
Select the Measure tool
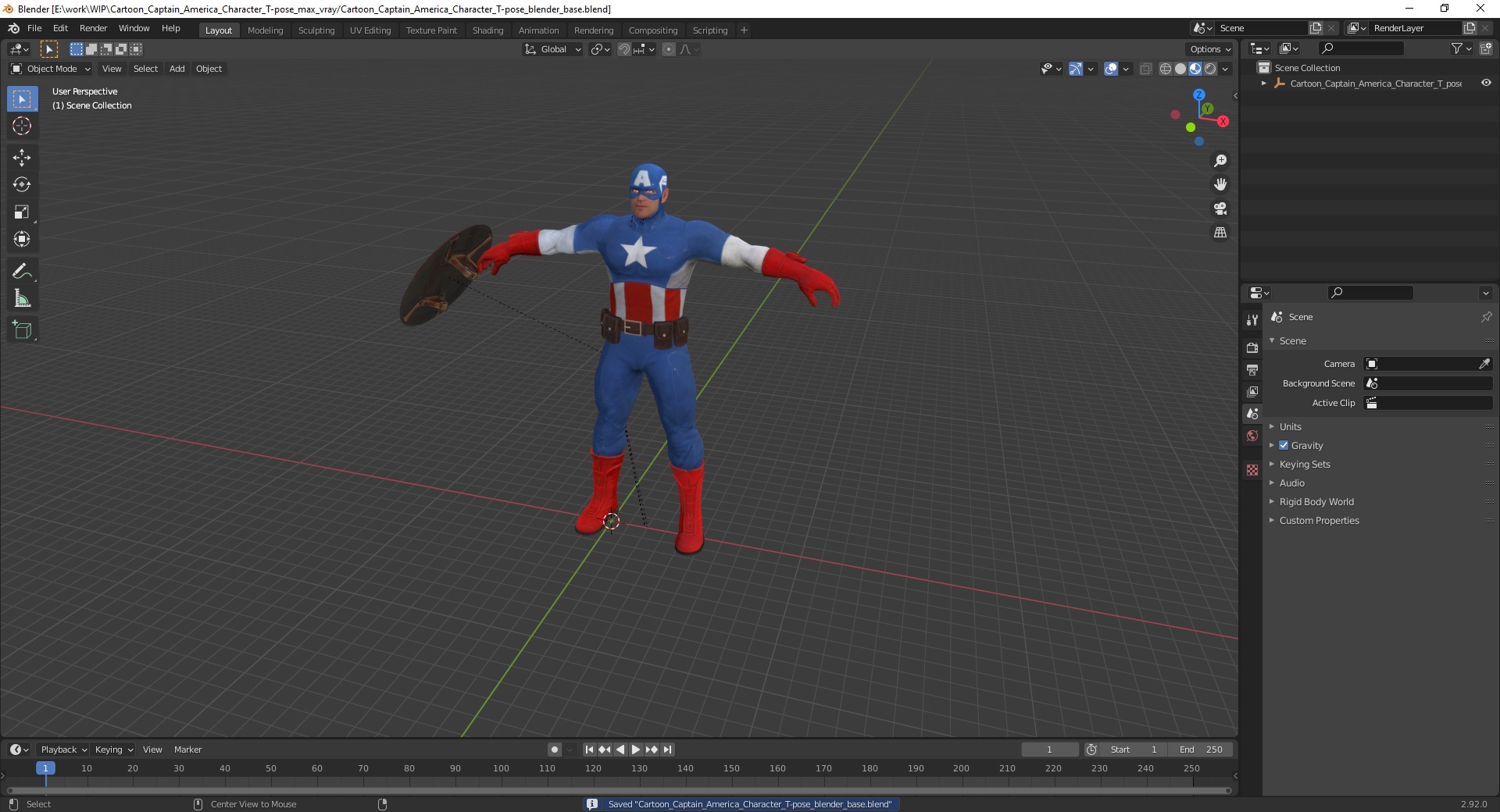coord(22,298)
